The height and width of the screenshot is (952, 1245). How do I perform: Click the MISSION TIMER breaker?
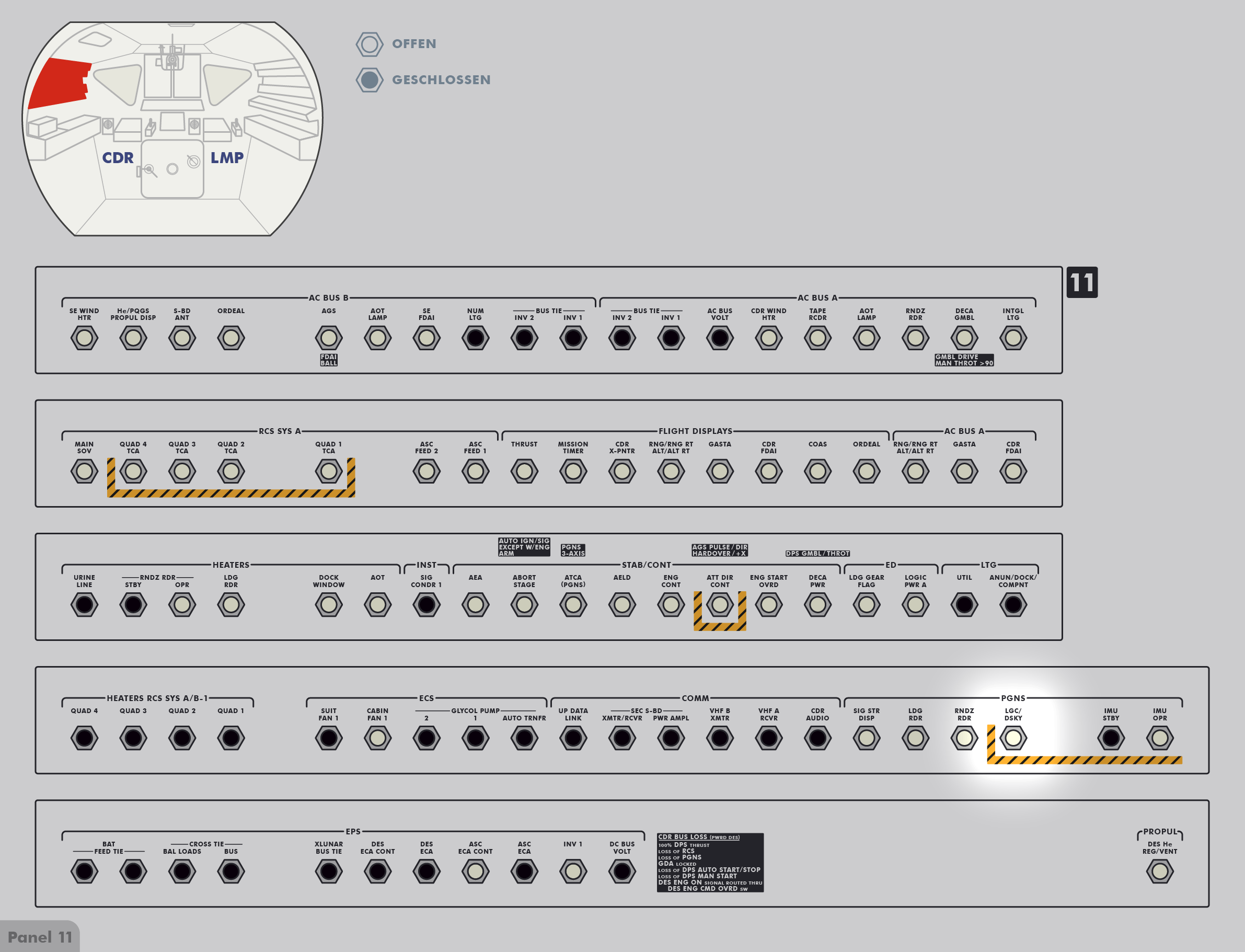tap(573, 471)
